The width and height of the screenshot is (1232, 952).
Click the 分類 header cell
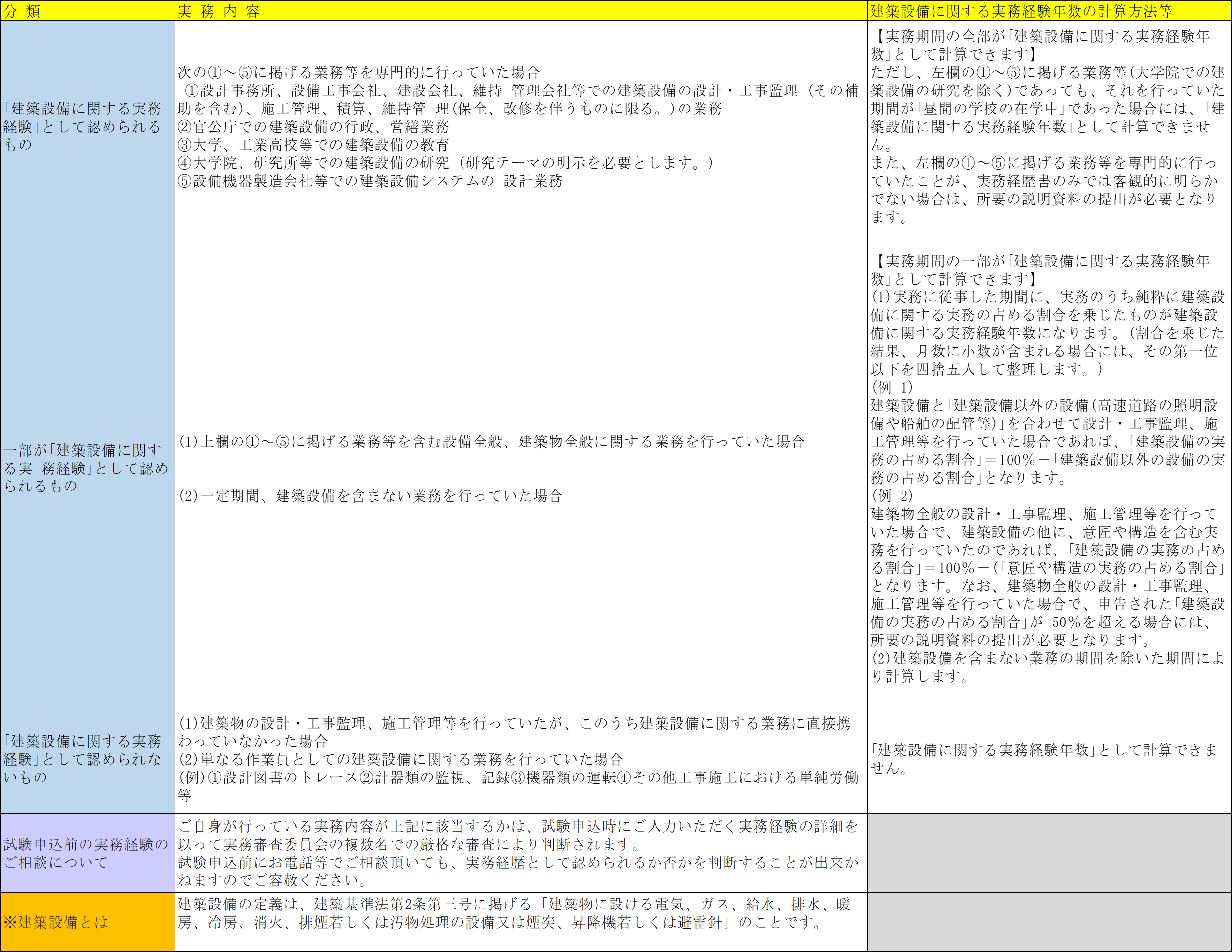point(87,11)
